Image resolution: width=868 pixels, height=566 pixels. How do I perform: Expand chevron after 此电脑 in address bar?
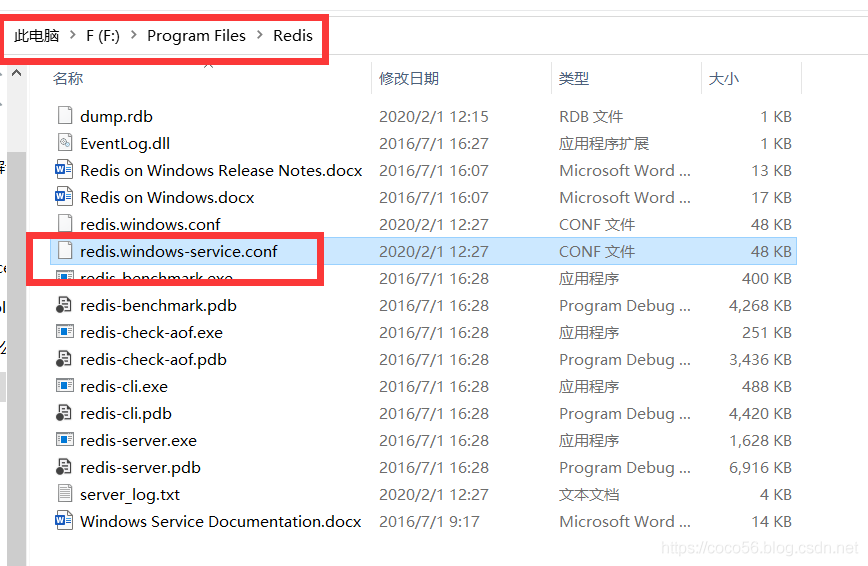[x=73, y=35]
